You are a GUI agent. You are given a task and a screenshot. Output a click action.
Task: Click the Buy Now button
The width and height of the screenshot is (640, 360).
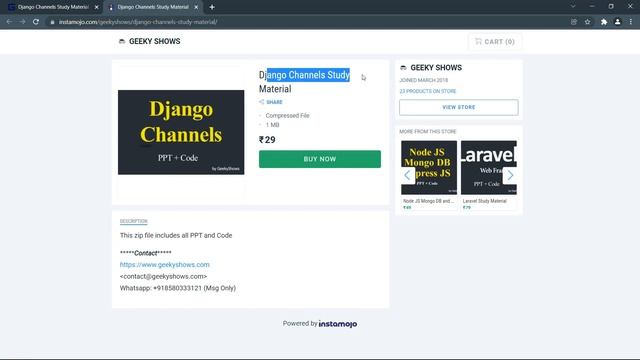(x=320, y=159)
